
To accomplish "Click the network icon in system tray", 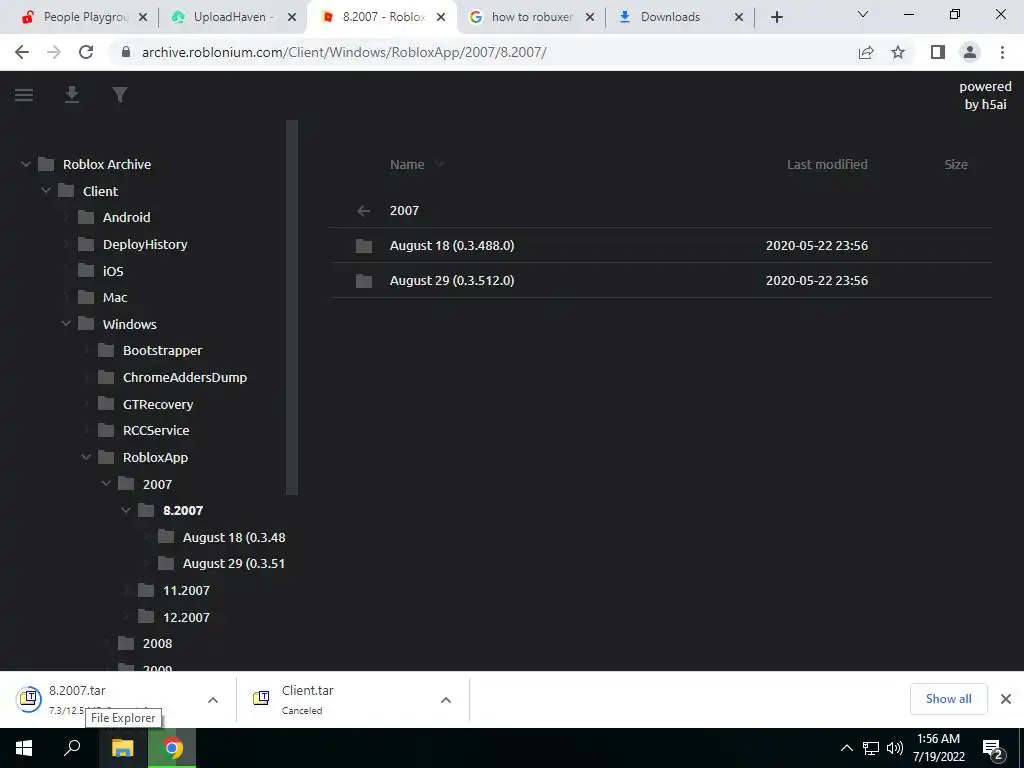I will pyautogui.click(x=871, y=748).
